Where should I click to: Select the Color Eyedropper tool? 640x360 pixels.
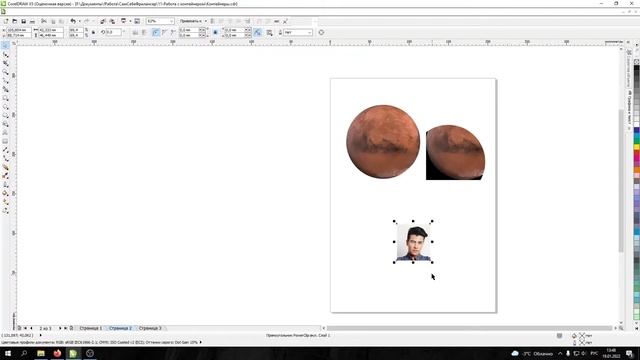coord(5,176)
